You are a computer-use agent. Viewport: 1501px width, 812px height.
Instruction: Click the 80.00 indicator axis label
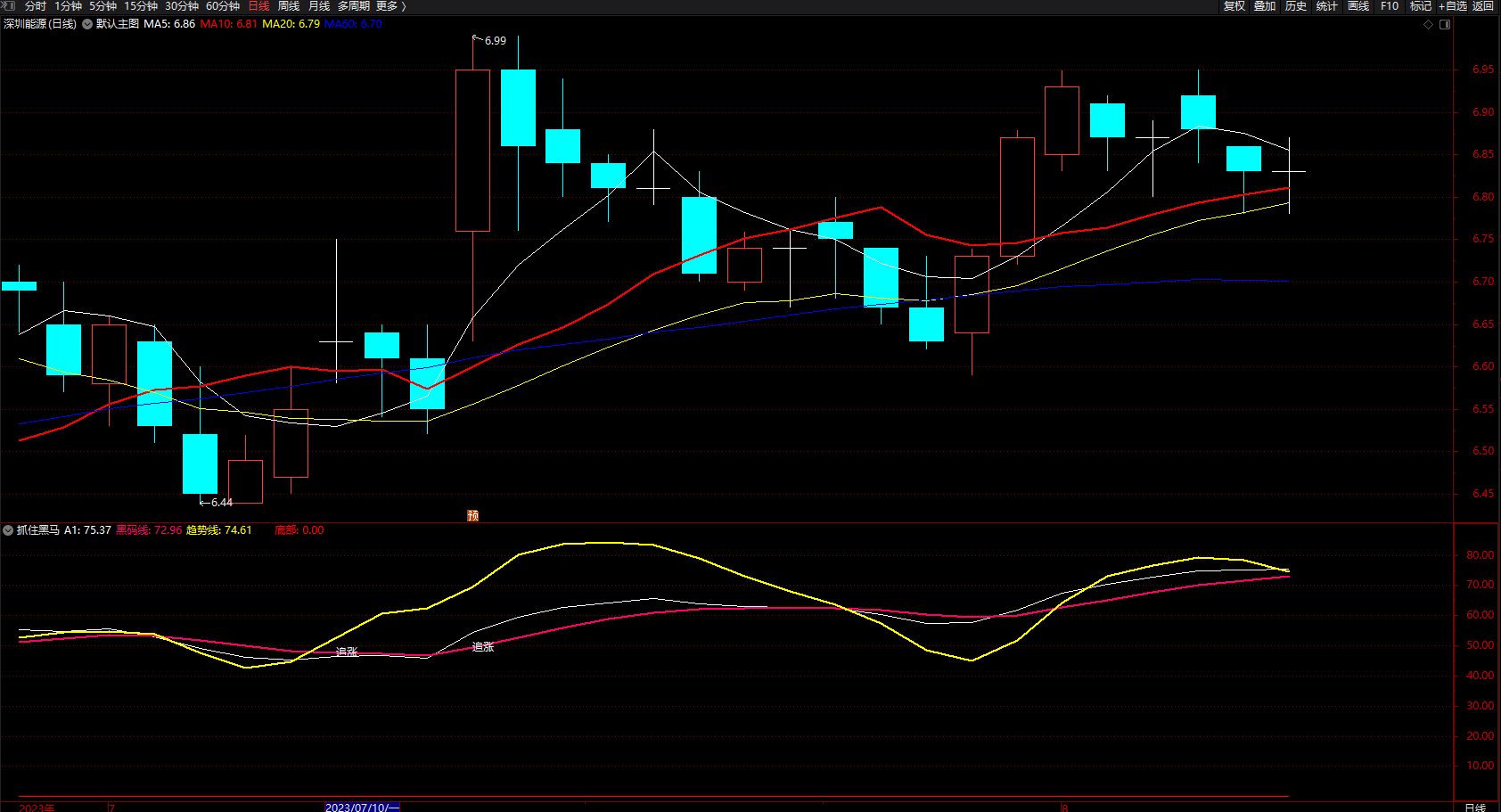[1480, 555]
